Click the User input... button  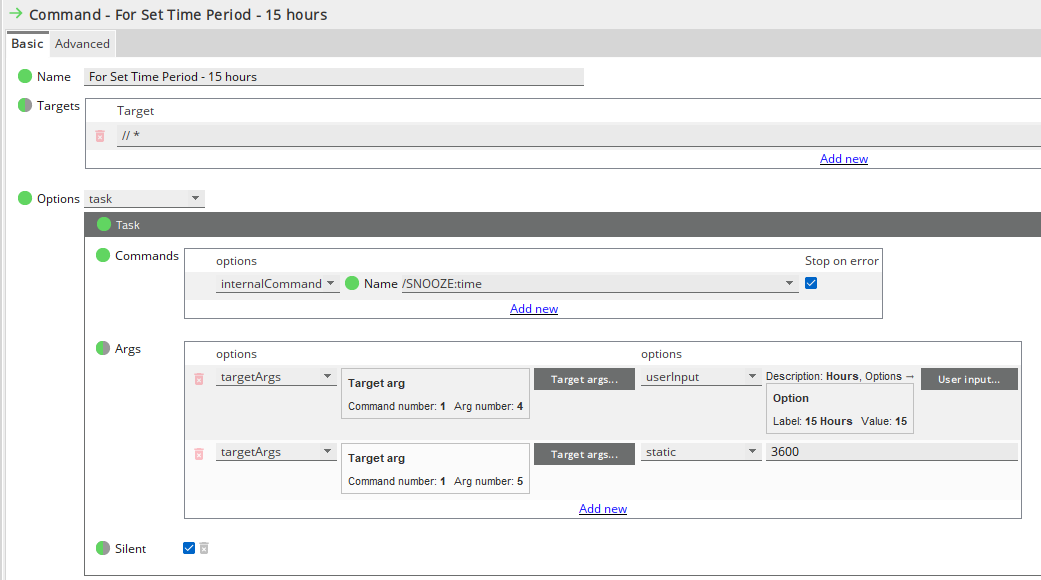[969, 379]
